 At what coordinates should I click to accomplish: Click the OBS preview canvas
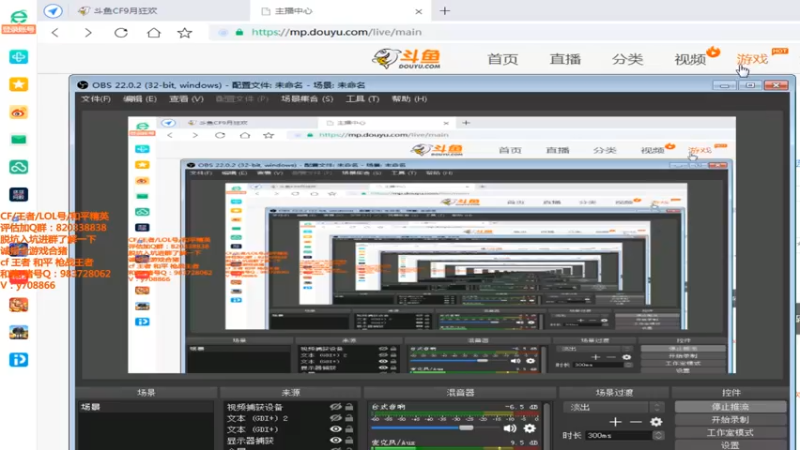[432, 245]
